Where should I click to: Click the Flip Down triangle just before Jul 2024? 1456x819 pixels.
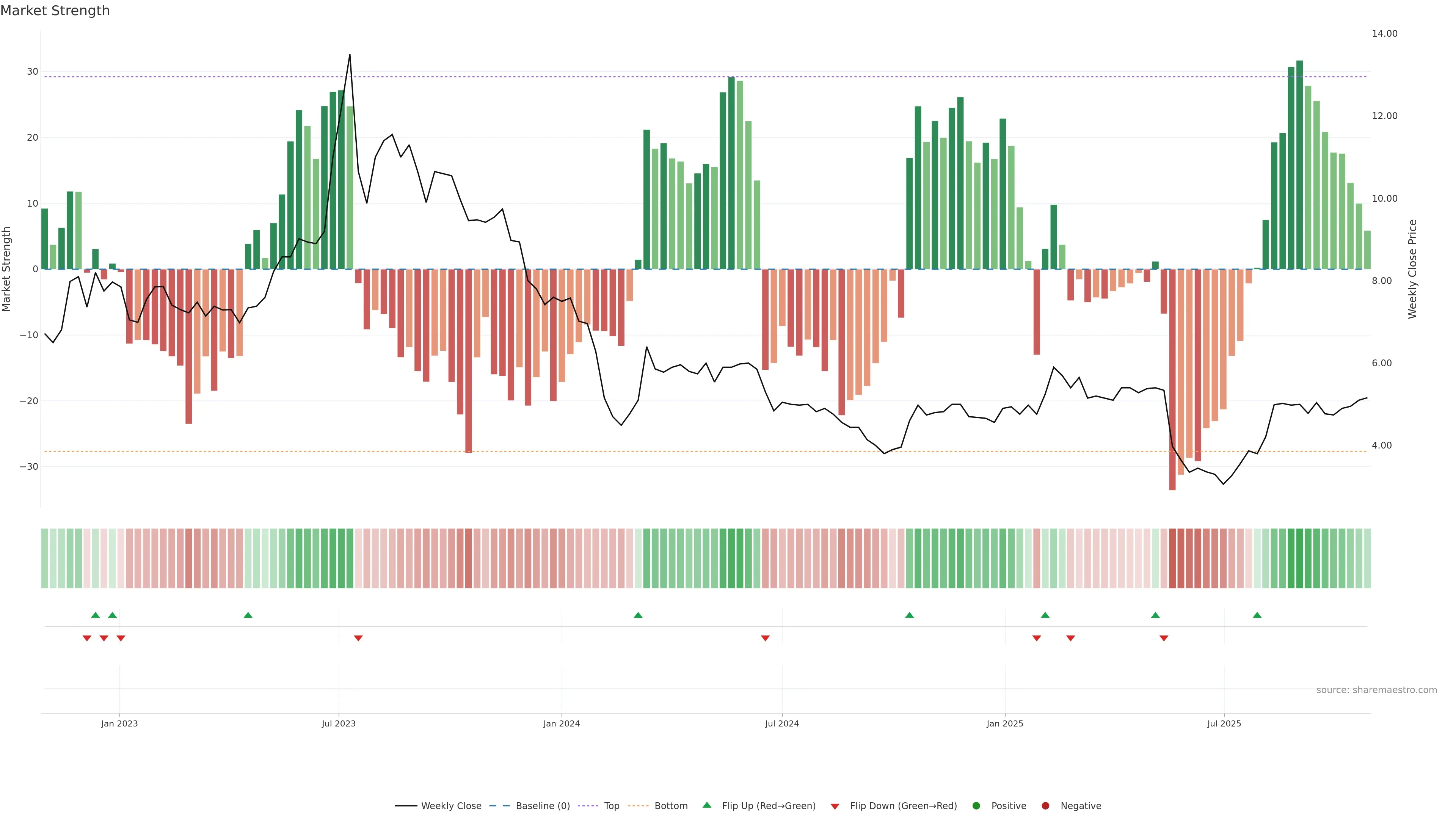pos(765,638)
